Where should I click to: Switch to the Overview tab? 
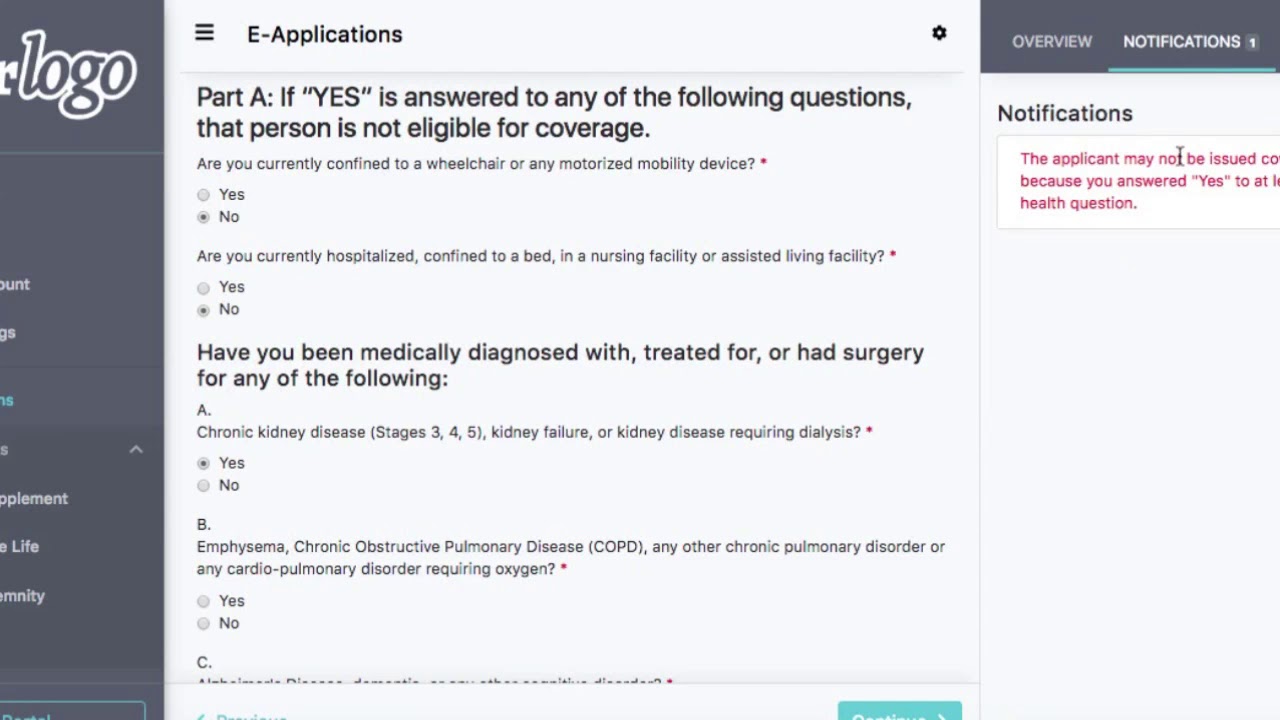[1052, 42]
